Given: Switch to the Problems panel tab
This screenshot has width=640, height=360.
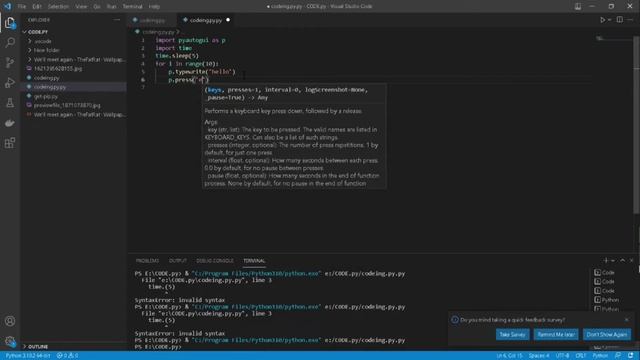Looking at the screenshot, I should [x=147, y=261].
